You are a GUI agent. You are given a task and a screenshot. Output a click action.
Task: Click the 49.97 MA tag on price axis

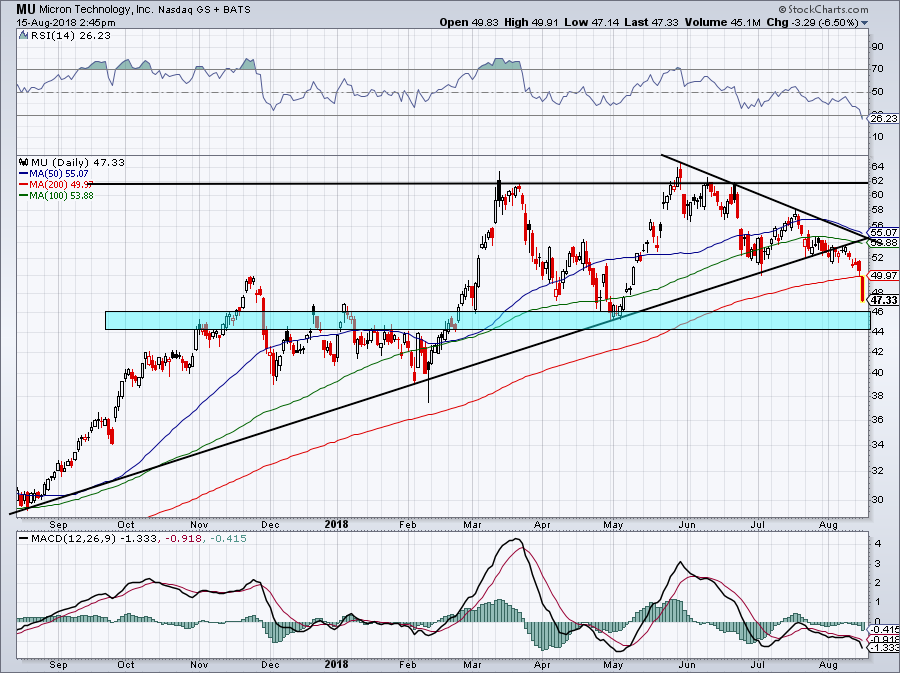click(883, 275)
